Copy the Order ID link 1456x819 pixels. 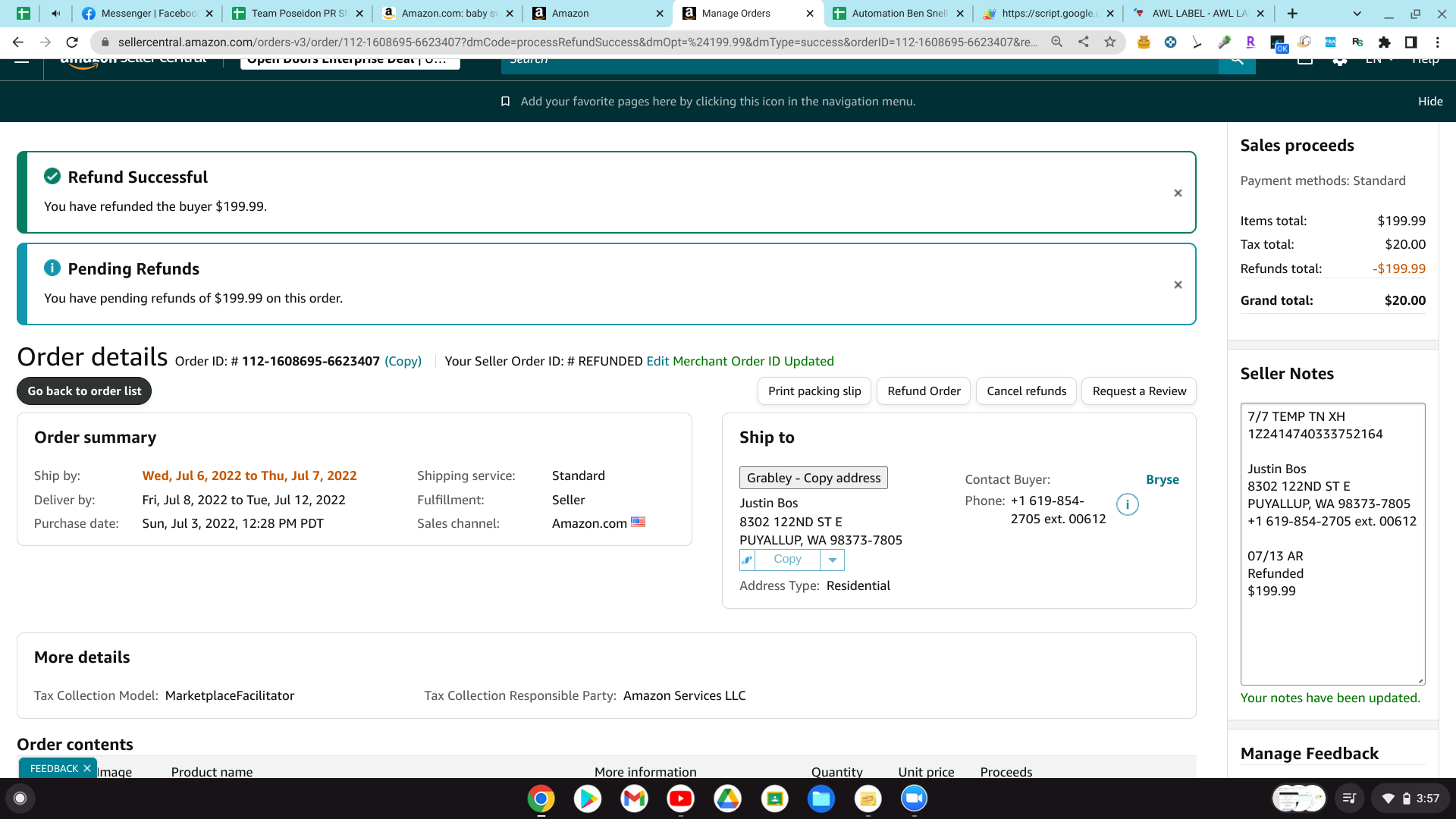click(403, 361)
